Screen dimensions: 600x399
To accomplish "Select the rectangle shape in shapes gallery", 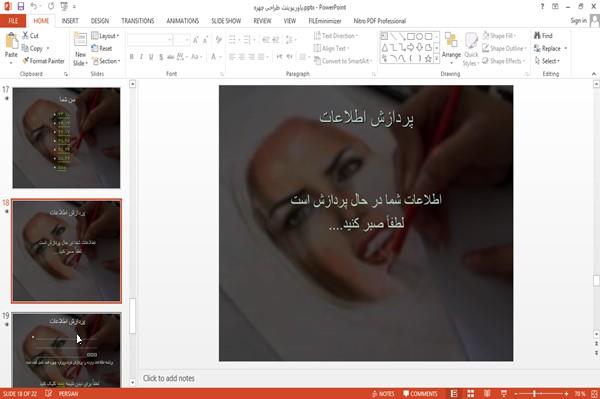I will coord(411,36).
